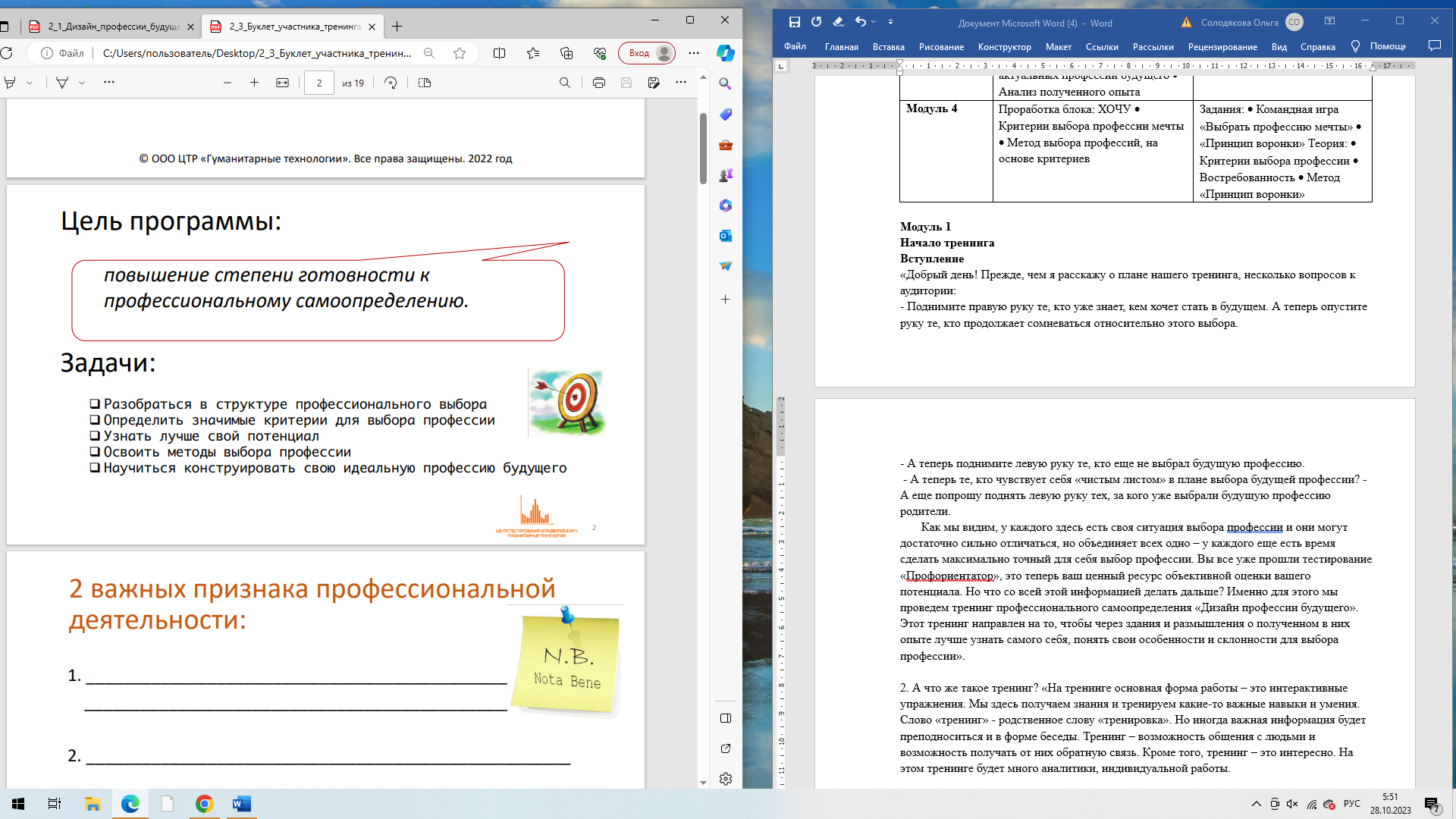
Task: Open Google Chrome from the taskbar
Action: (x=204, y=804)
